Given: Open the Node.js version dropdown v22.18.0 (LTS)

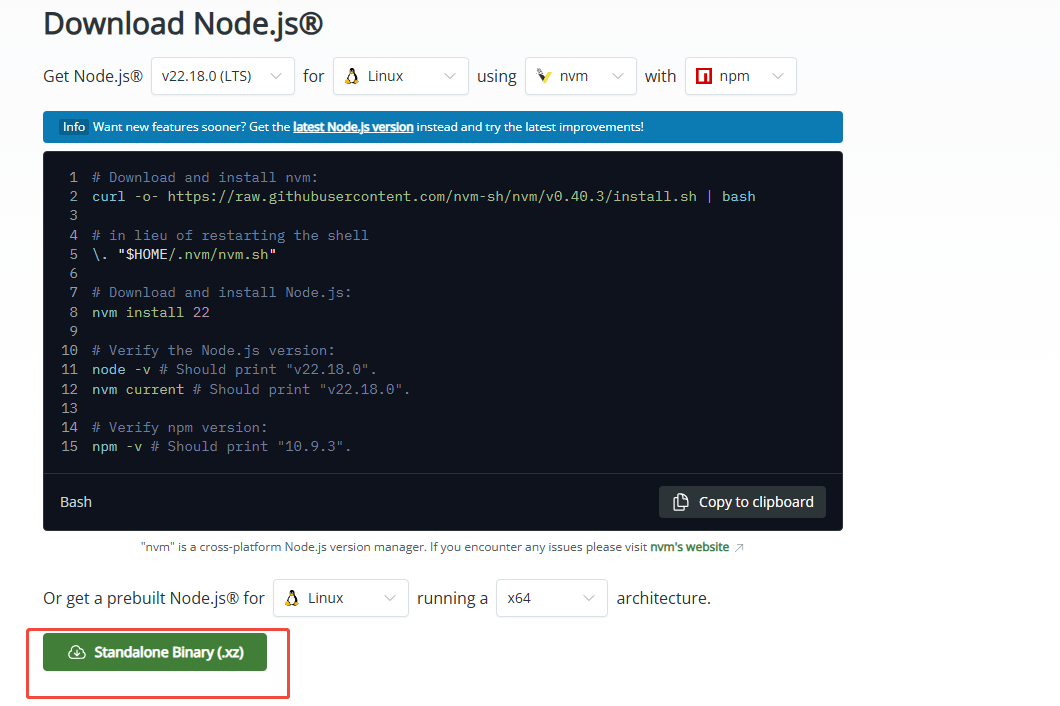Looking at the screenshot, I should (x=222, y=76).
